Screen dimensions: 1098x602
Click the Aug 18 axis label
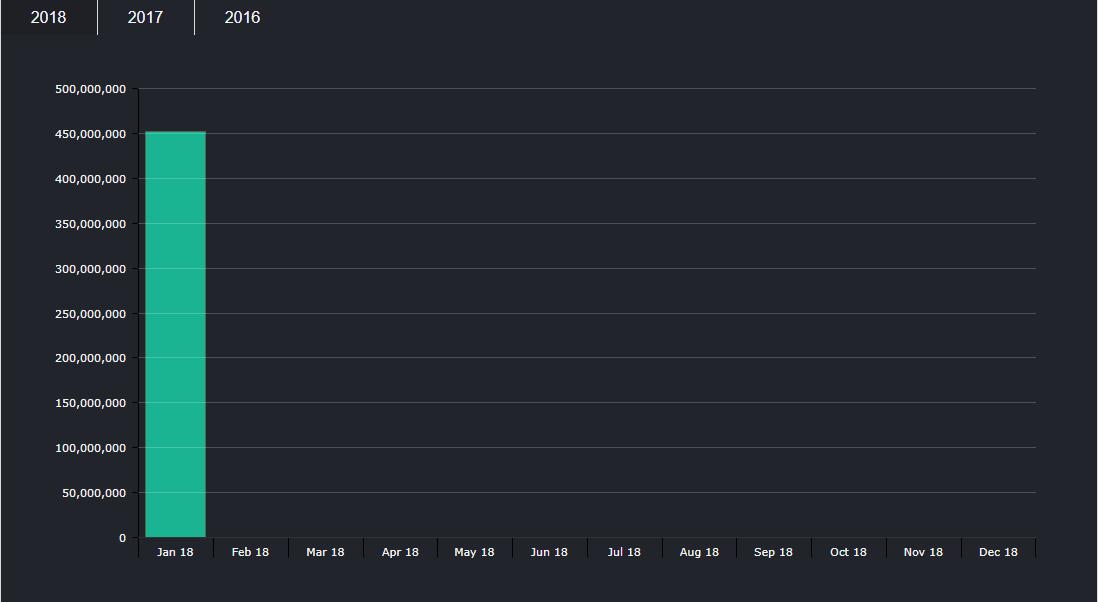pos(699,552)
